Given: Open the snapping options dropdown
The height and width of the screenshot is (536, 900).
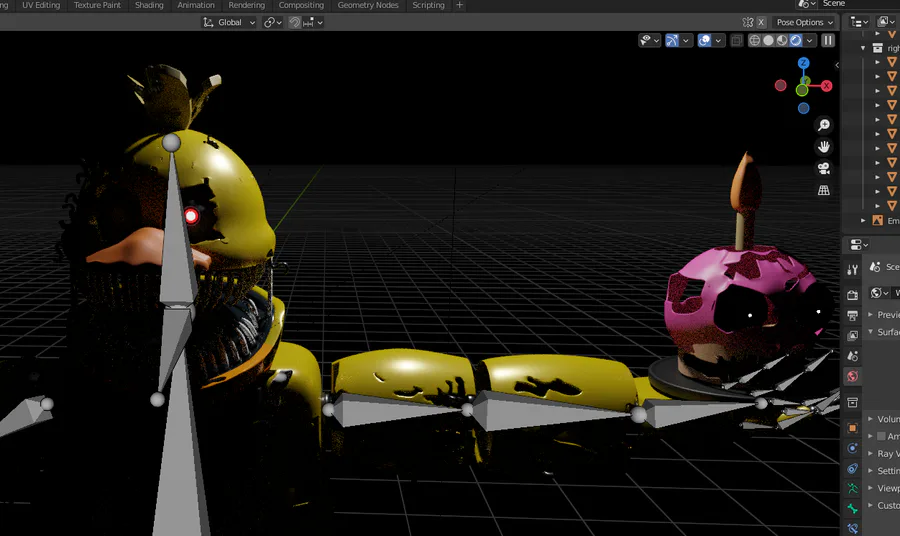Looking at the screenshot, I should (314, 22).
